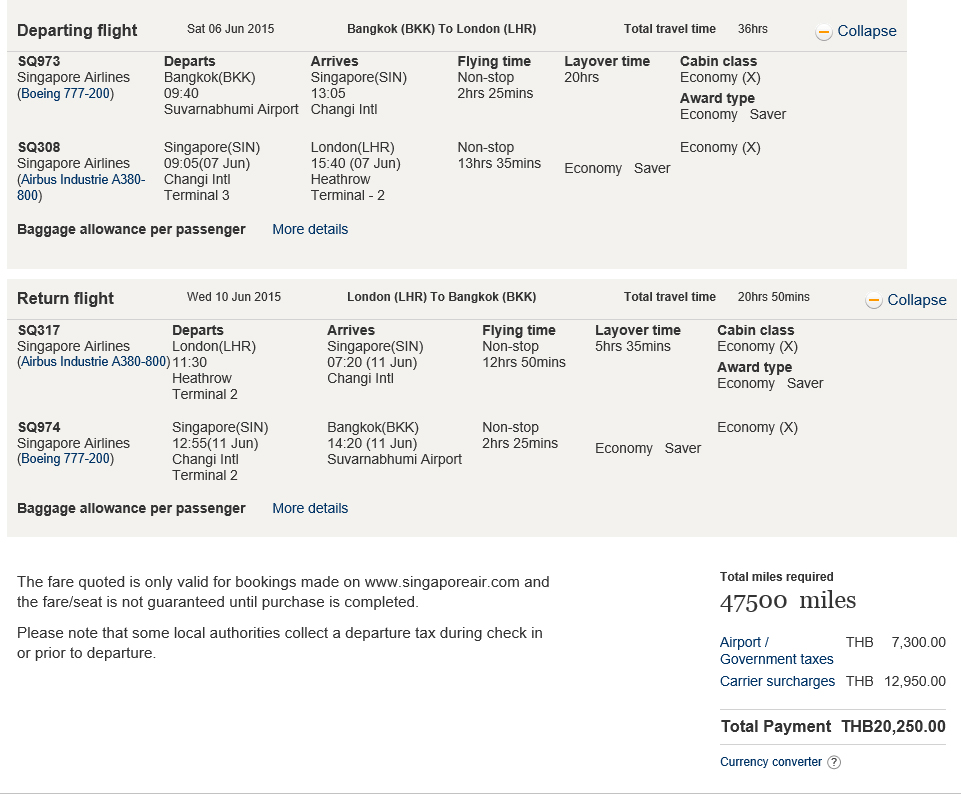
Task: Click the minus icon beside Departing flight Collapse
Action: click(x=824, y=32)
